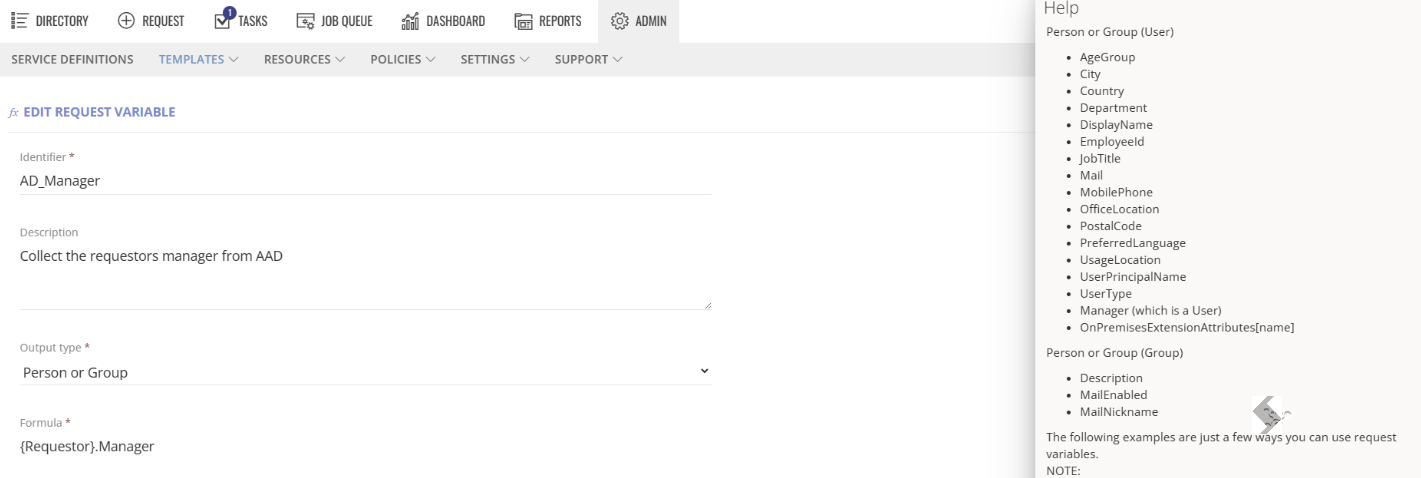The width and height of the screenshot is (1421, 478).
Task: Click the fx icon beside Edit Request Variable
Action: tap(14, 112)
